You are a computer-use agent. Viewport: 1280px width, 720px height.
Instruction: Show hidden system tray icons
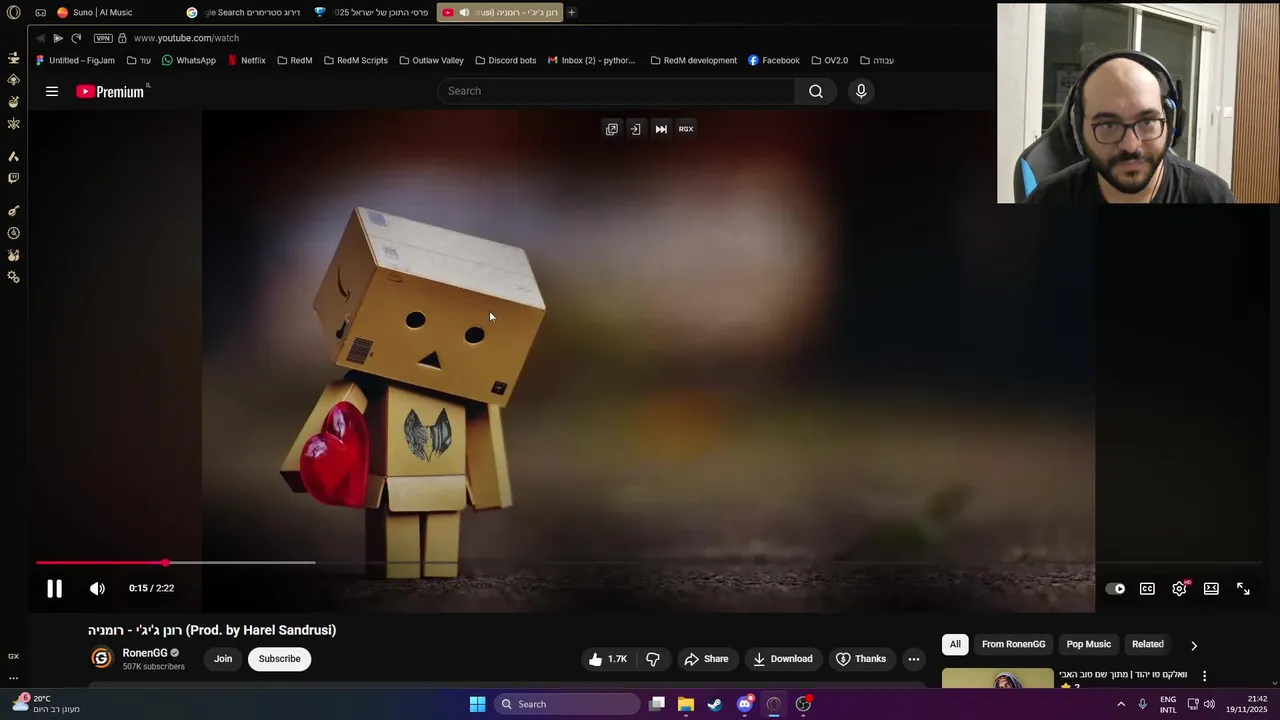[1121, 704]
